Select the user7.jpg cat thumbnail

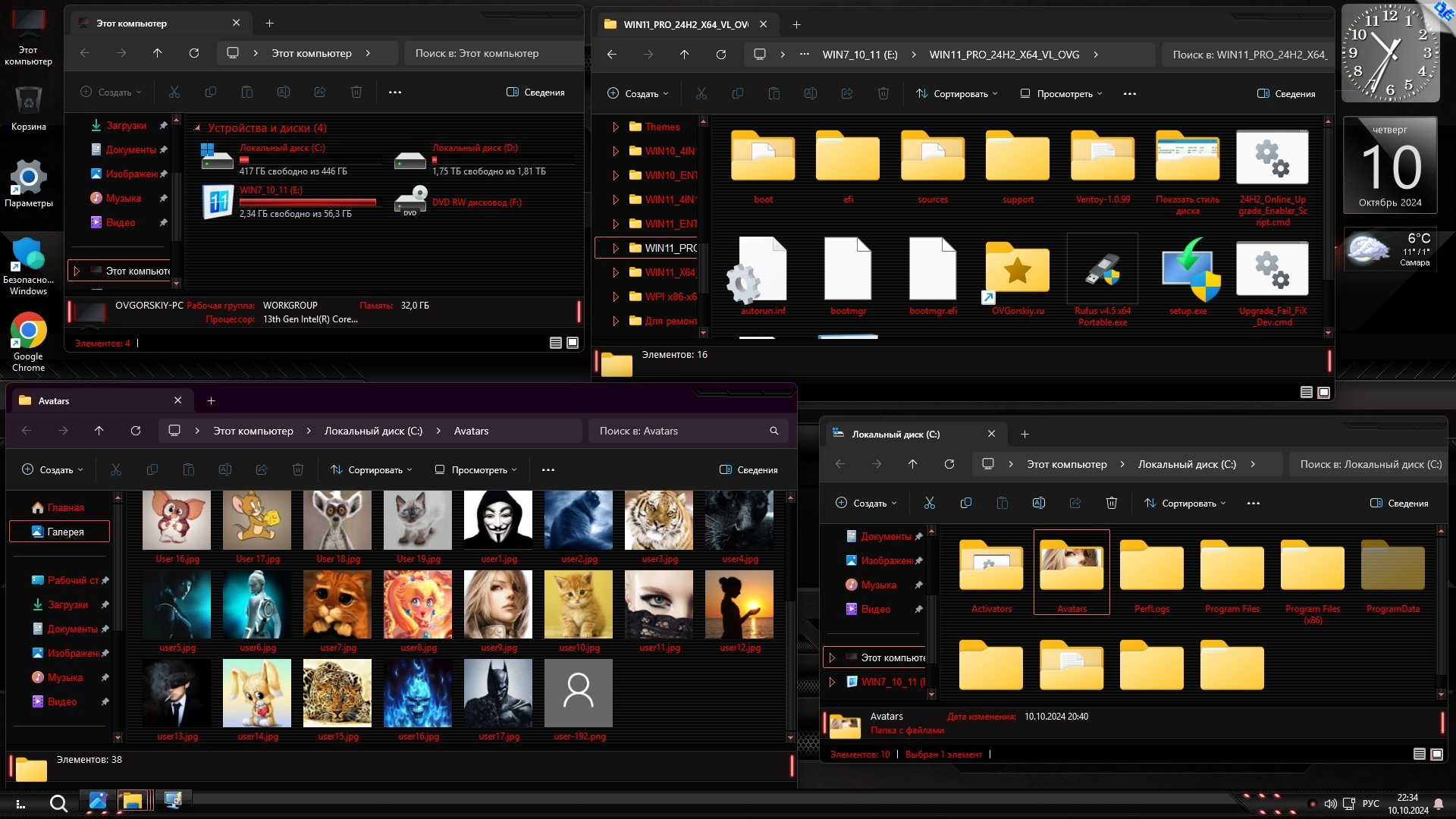(x=337, y=604)
